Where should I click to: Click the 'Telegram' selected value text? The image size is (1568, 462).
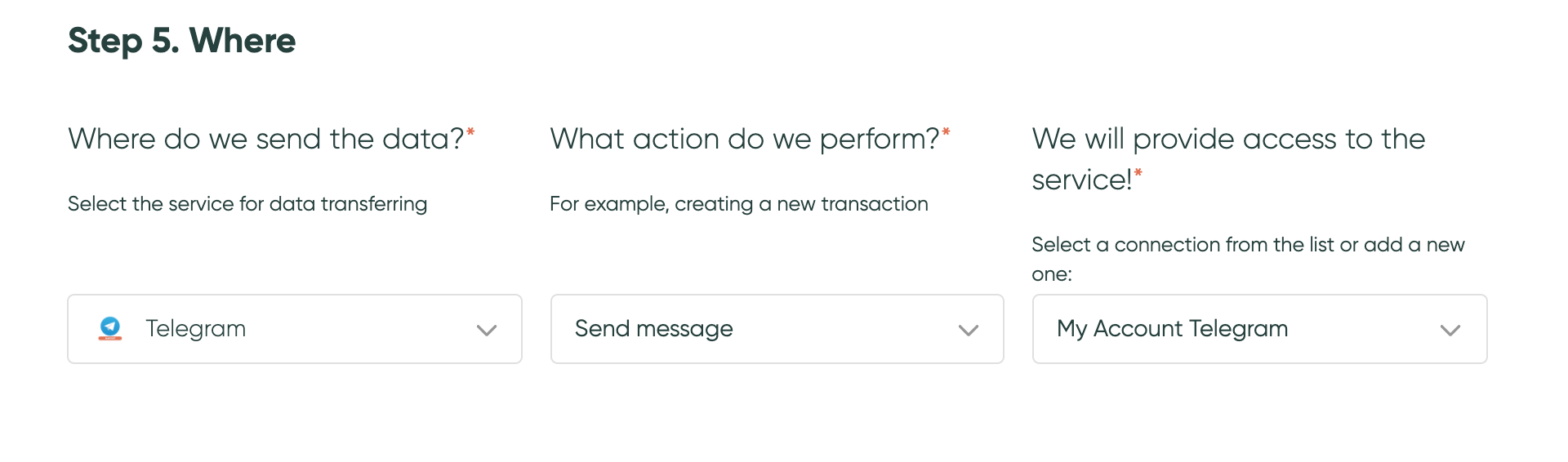196,329
